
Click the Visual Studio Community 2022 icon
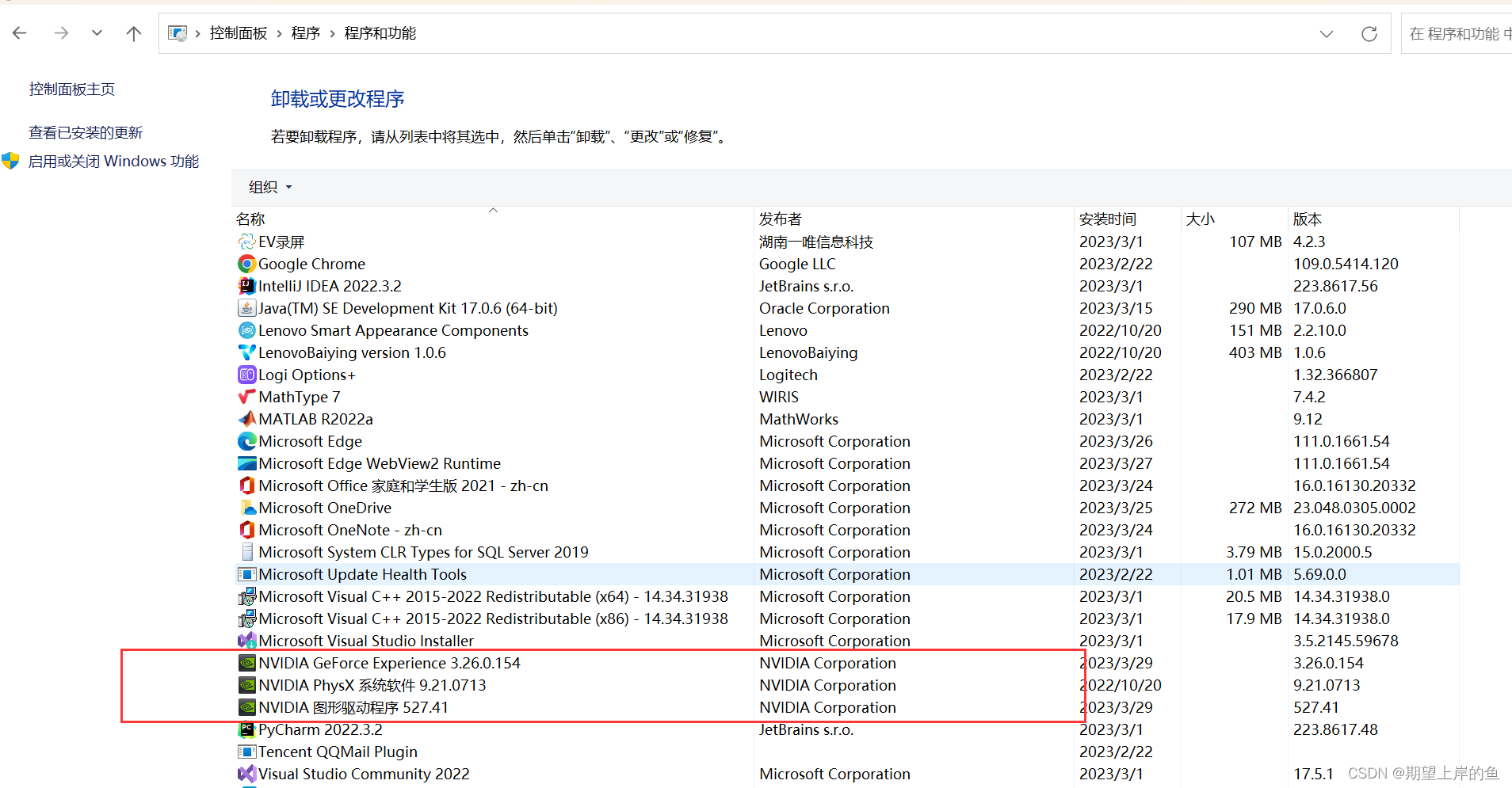247,774
